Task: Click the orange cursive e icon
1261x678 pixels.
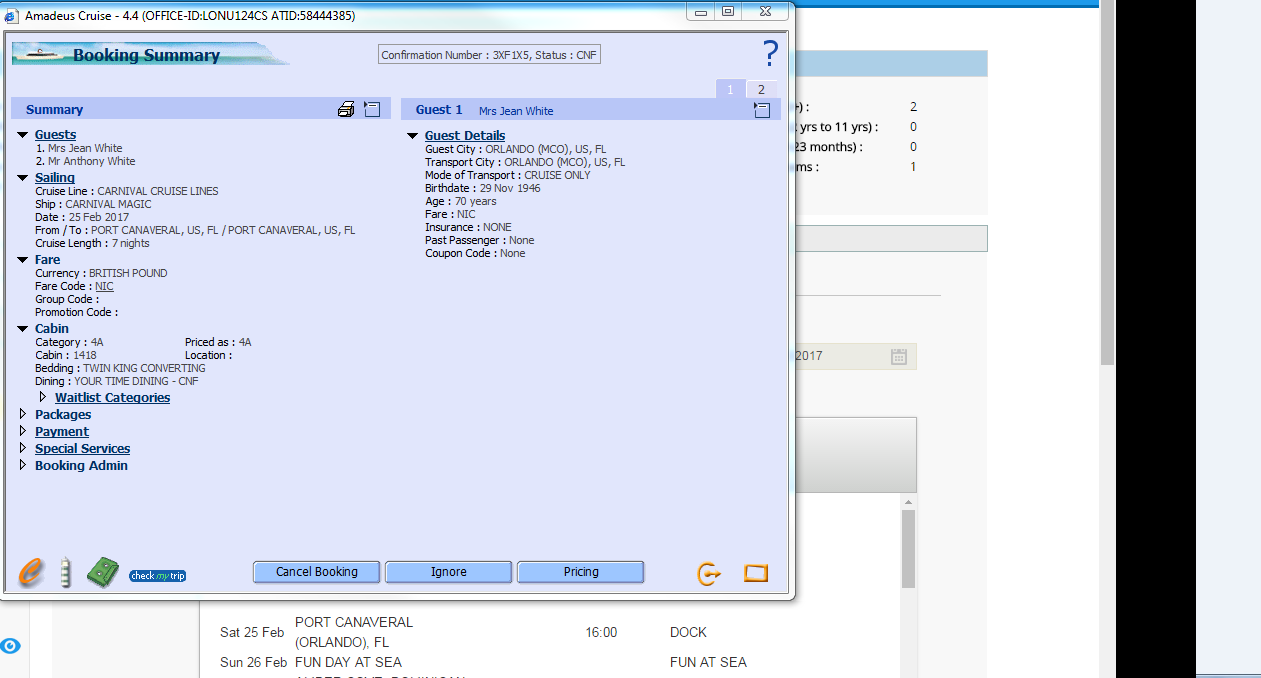Action: (x=31, y=572)
